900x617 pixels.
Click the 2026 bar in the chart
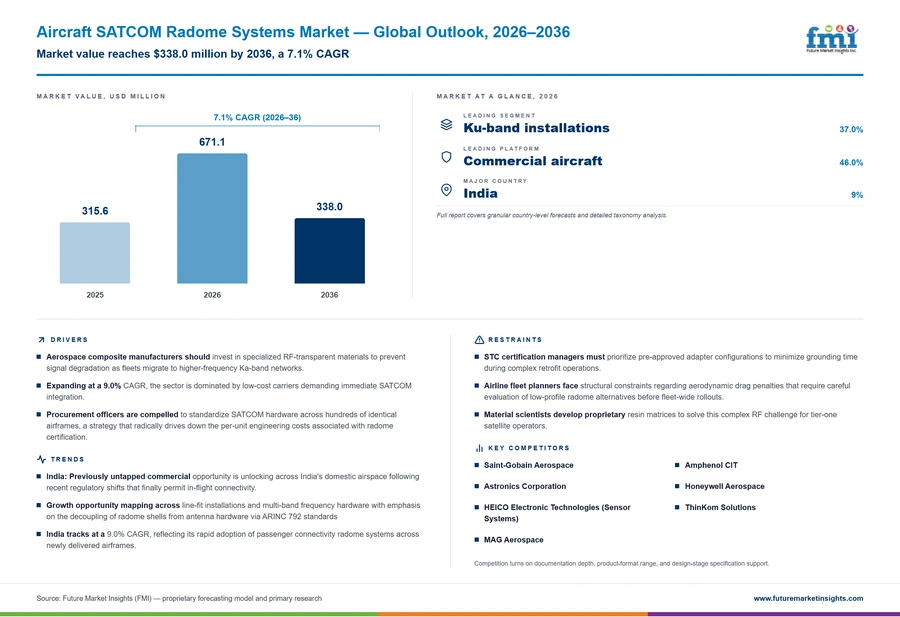[212, 218]
